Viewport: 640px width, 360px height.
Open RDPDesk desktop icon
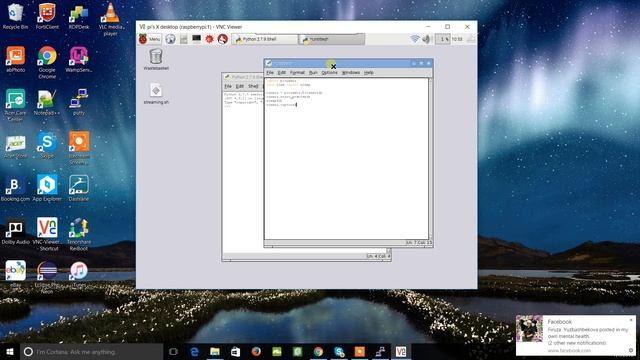point(79,16)
